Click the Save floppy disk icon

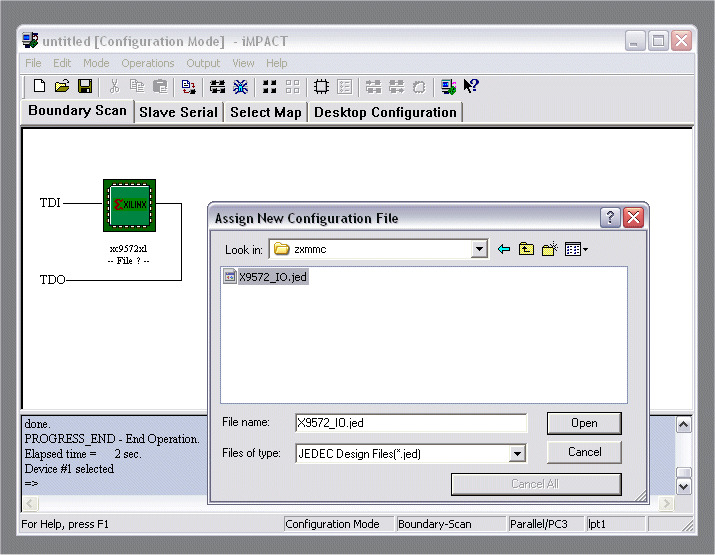[x=85, y=86]
